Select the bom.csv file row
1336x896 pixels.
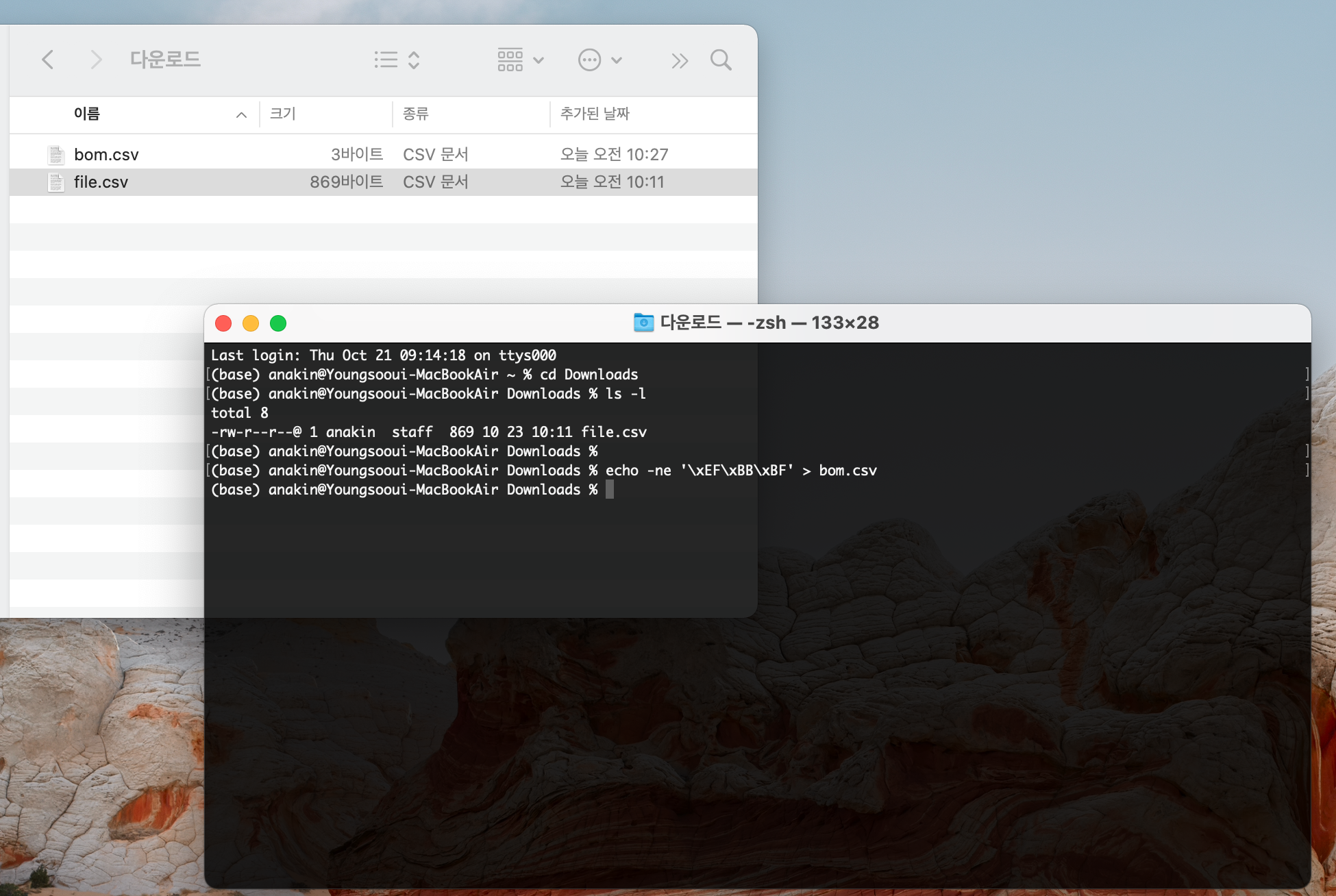(107, 155)
